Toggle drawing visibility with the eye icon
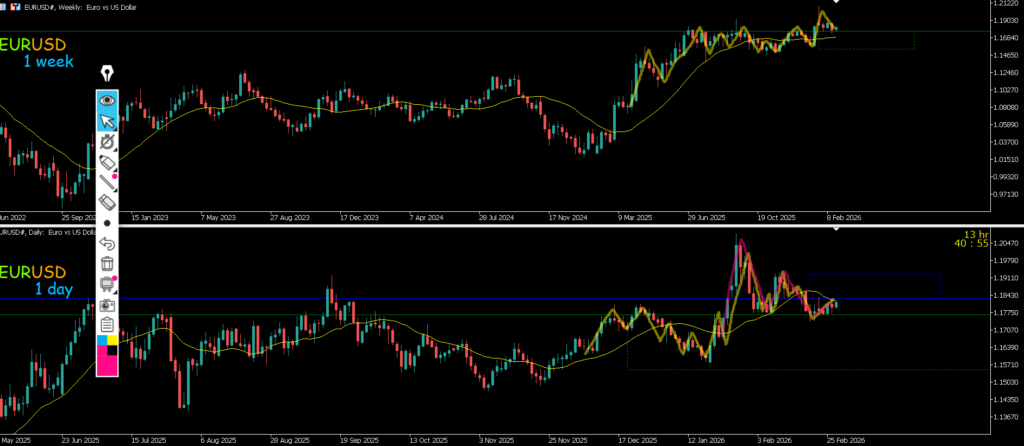The image size is (1024, 446). click(107, 100)
